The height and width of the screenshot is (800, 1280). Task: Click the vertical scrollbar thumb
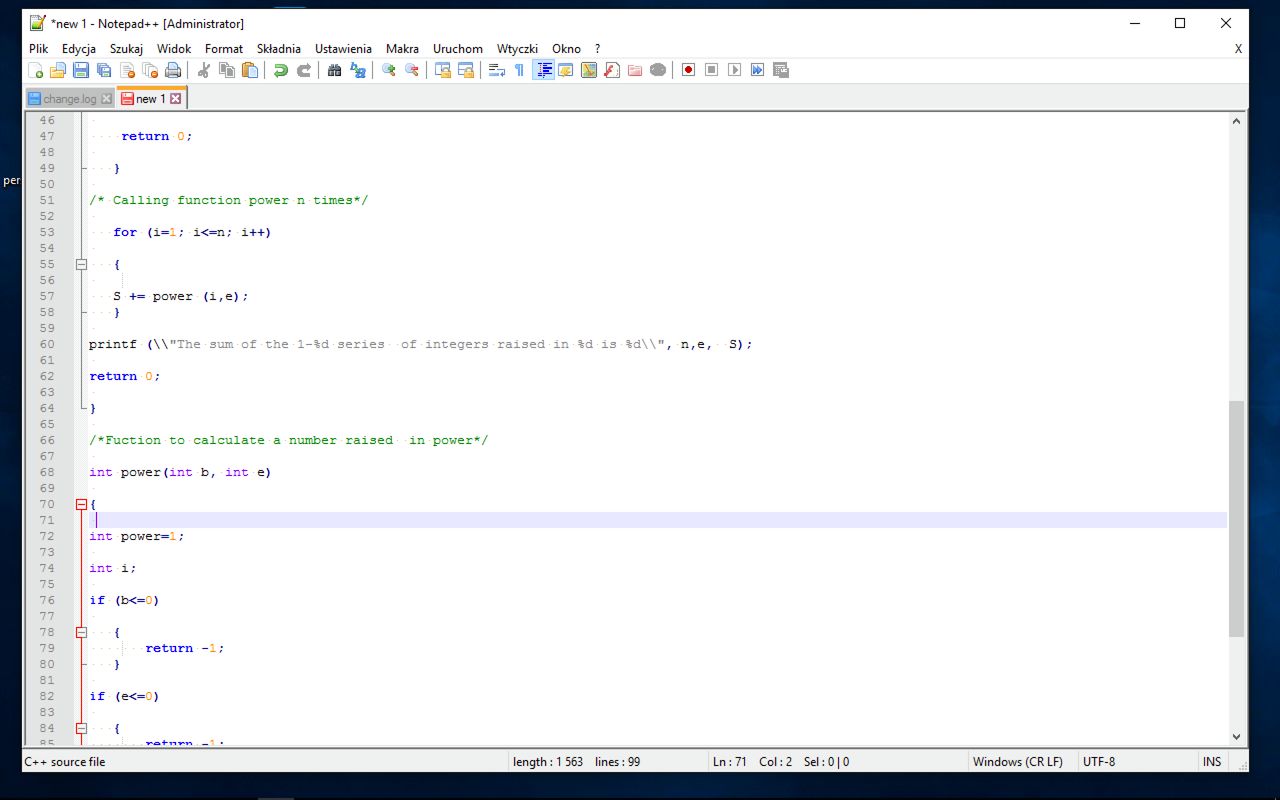1236,518
